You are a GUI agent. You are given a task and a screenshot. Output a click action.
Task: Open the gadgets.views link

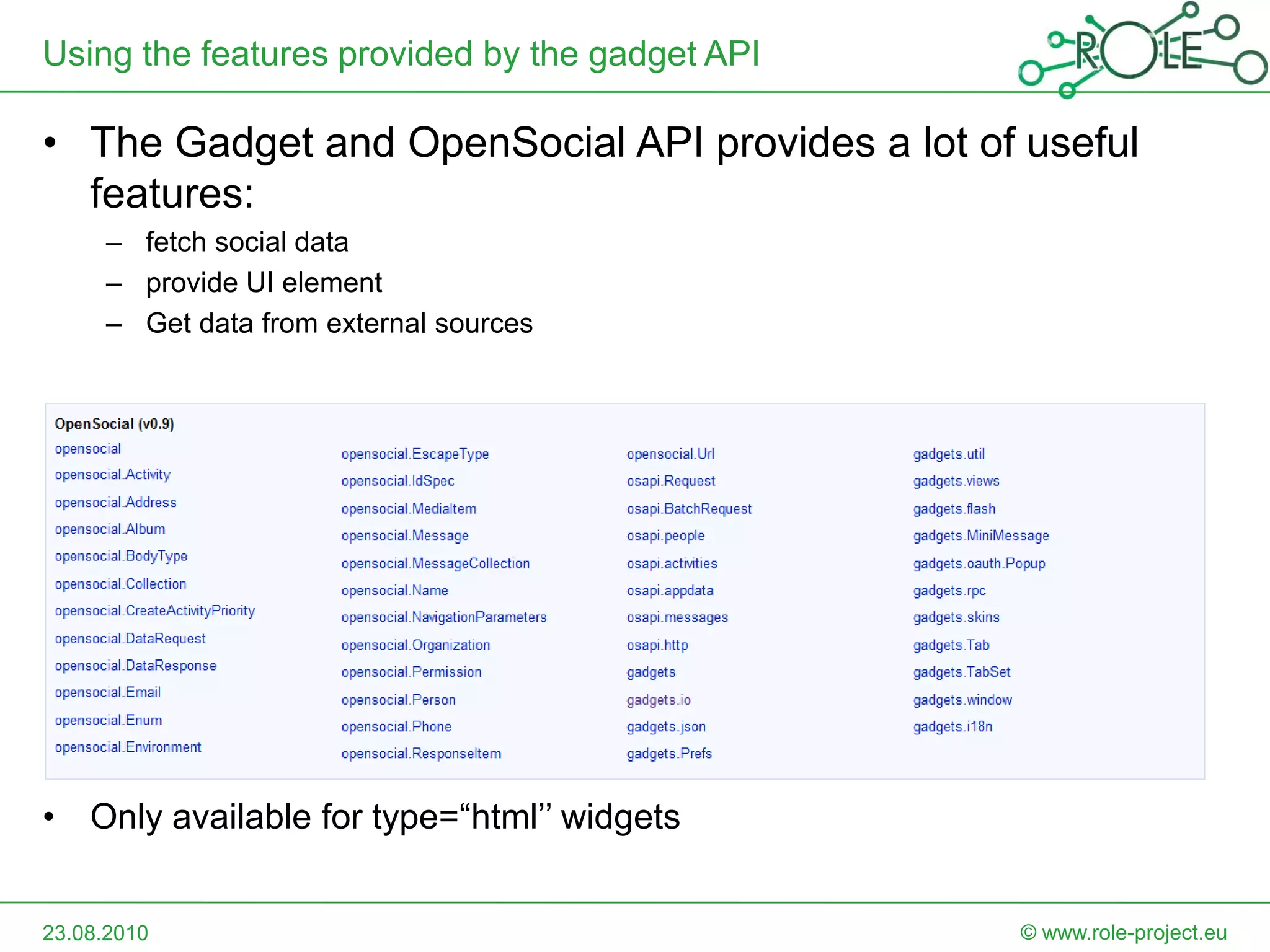(956, 481)
